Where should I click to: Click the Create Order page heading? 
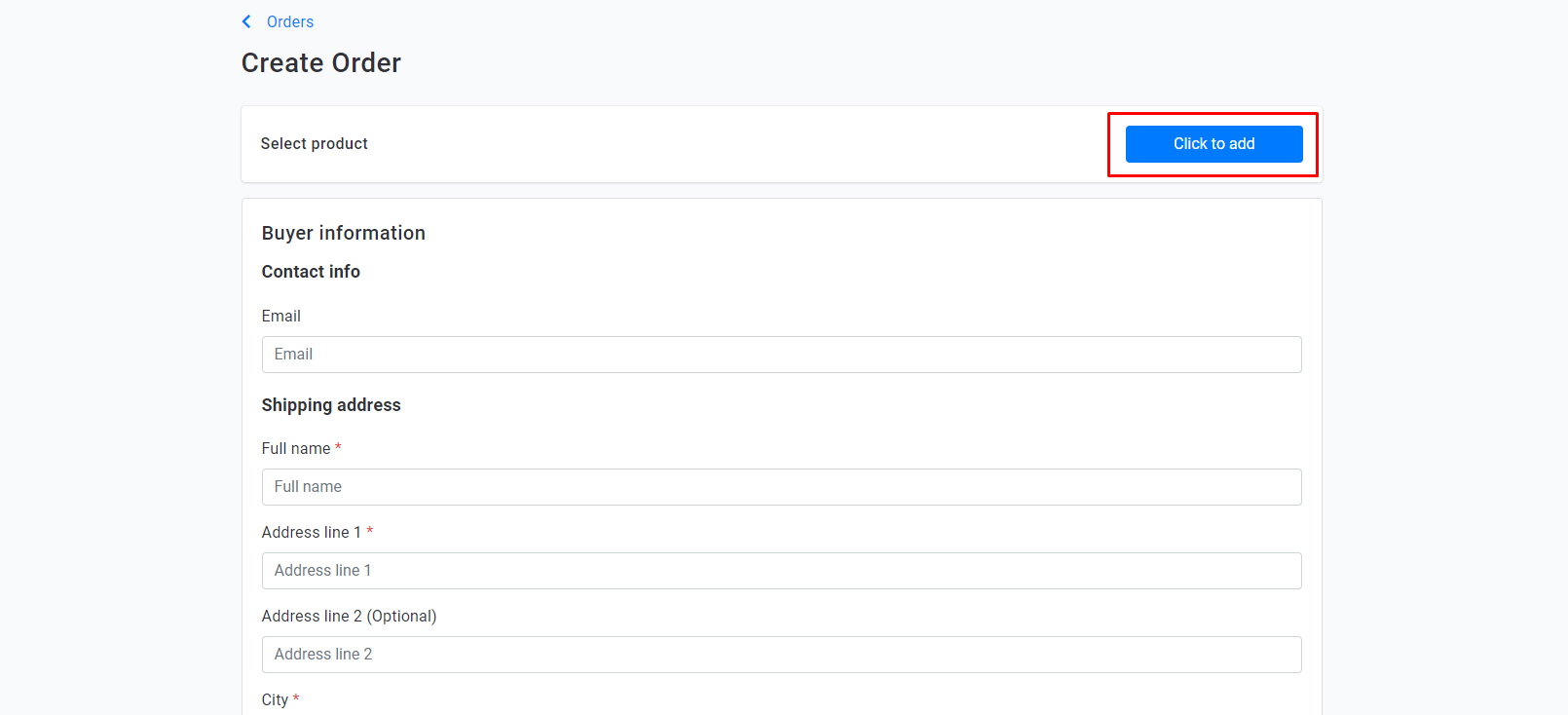click(321, 62)
